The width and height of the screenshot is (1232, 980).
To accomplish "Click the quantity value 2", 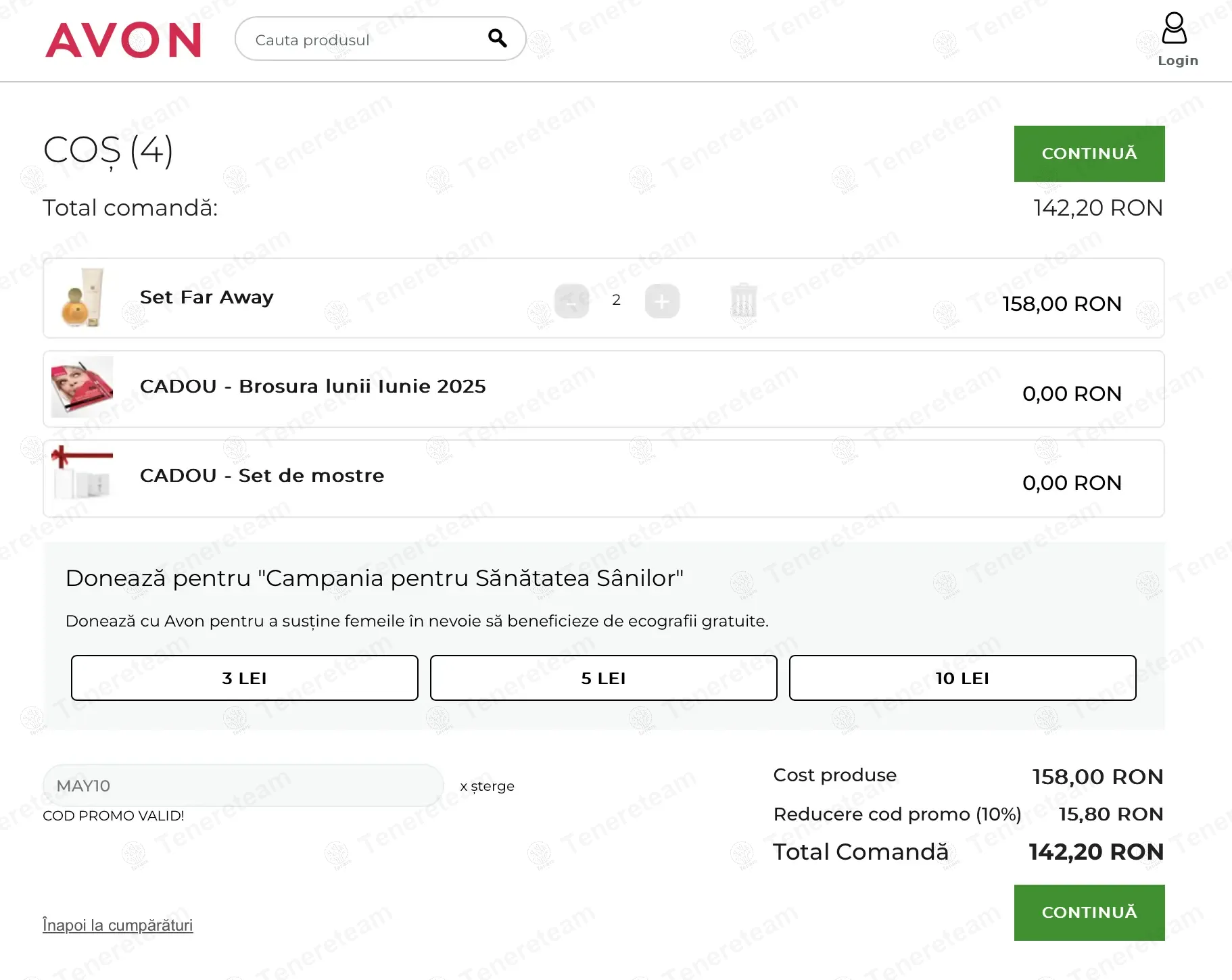I will tap(616, 300).
